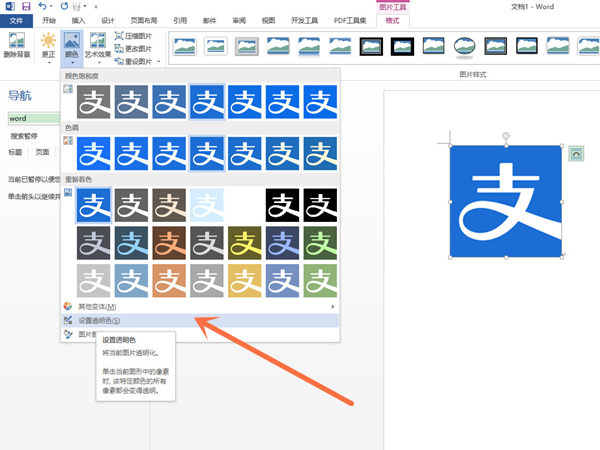Open the Artistic Effects (艺术效果) dropdown
Viewport: 600px width, 450px height.
pos(98,47)
